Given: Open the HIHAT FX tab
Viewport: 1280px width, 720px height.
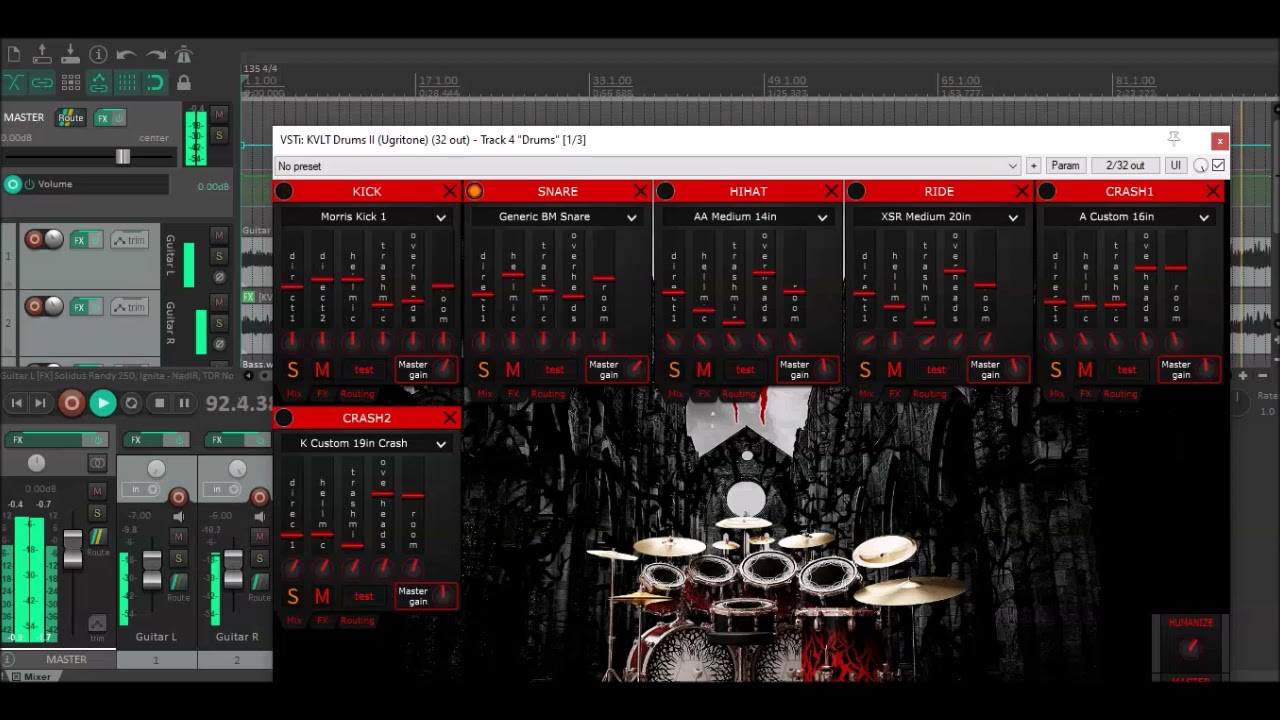Looking at the screenshot, I should coord(704,394).
